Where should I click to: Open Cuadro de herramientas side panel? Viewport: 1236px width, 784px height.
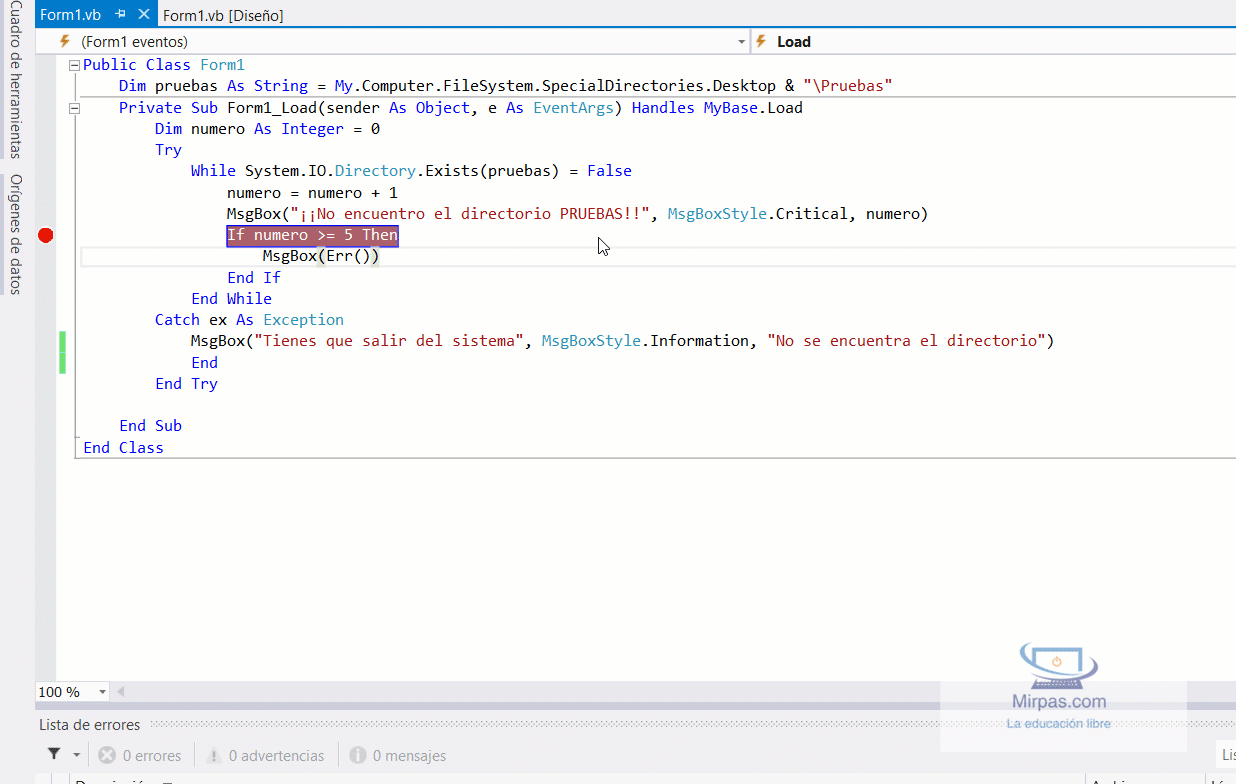click(x=15, y=80)
